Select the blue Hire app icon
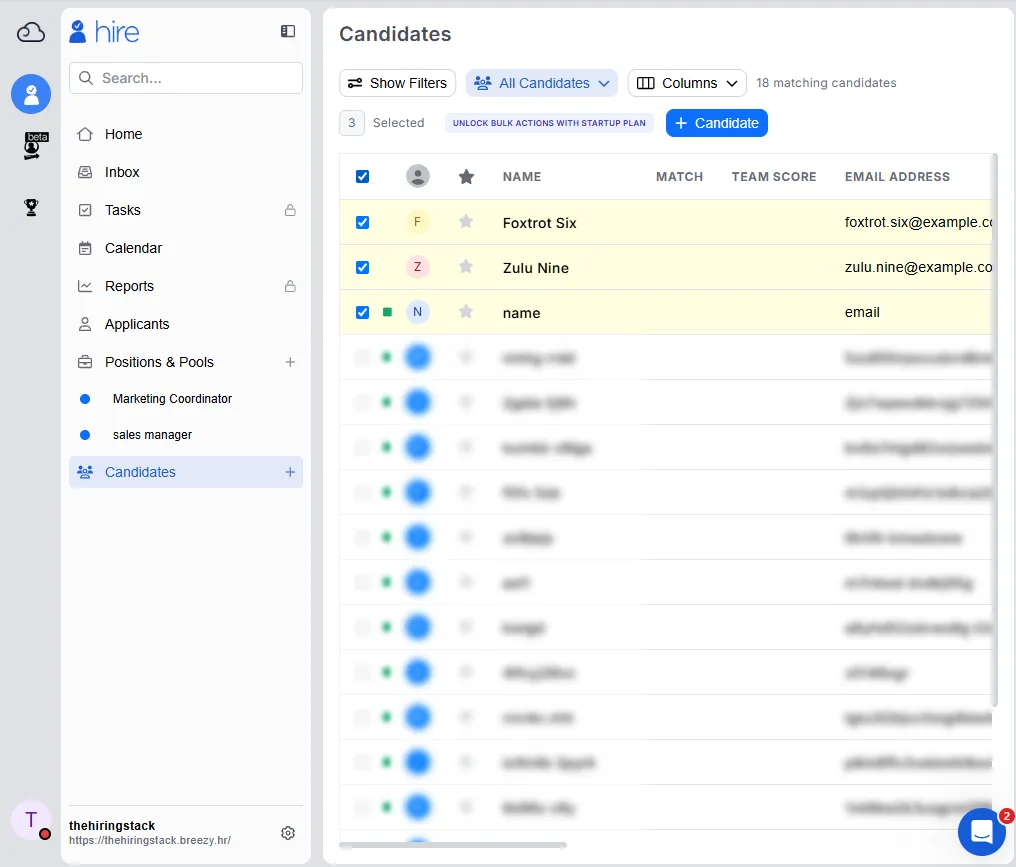The height and width of the screenshot is (867, 1016). [x=30, y=94]
